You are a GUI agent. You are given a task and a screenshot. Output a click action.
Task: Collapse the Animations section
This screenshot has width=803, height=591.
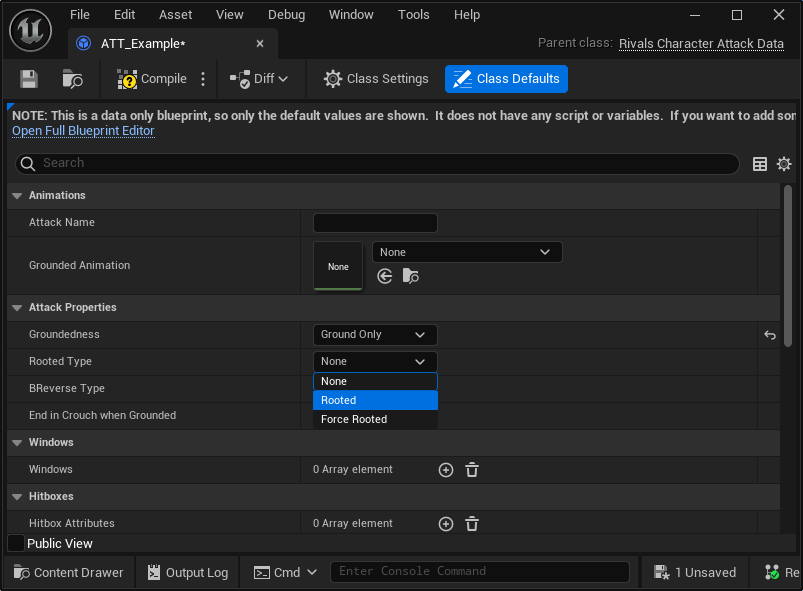[17, 196]
